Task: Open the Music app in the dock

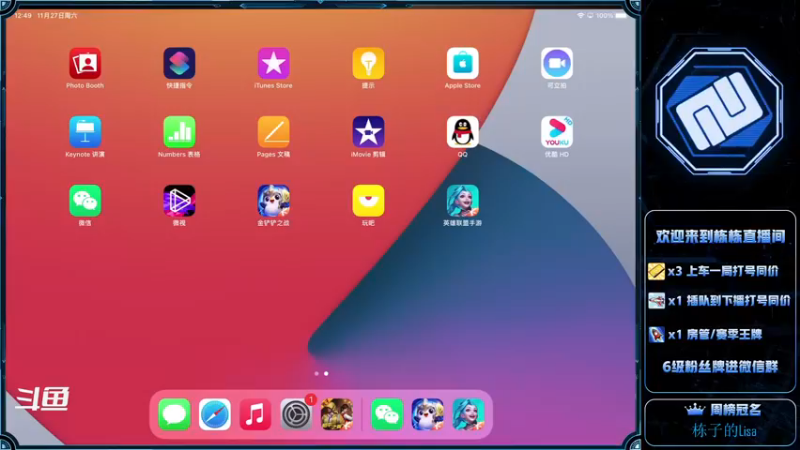Action: click(x=255, y=414)
